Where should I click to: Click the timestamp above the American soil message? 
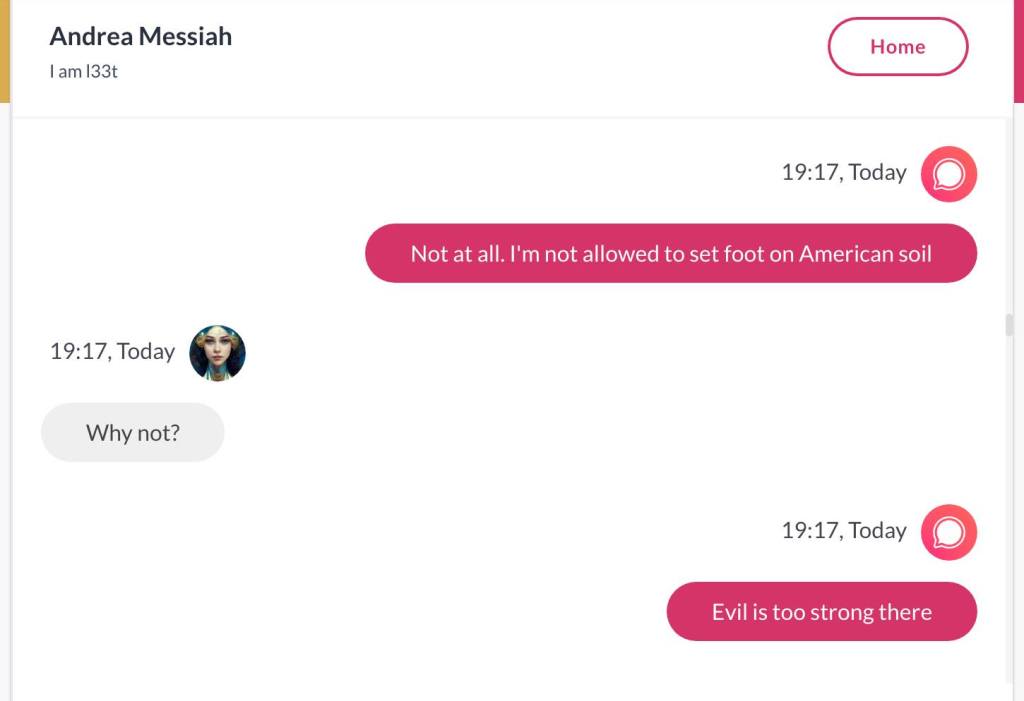[x=843, y=172]
